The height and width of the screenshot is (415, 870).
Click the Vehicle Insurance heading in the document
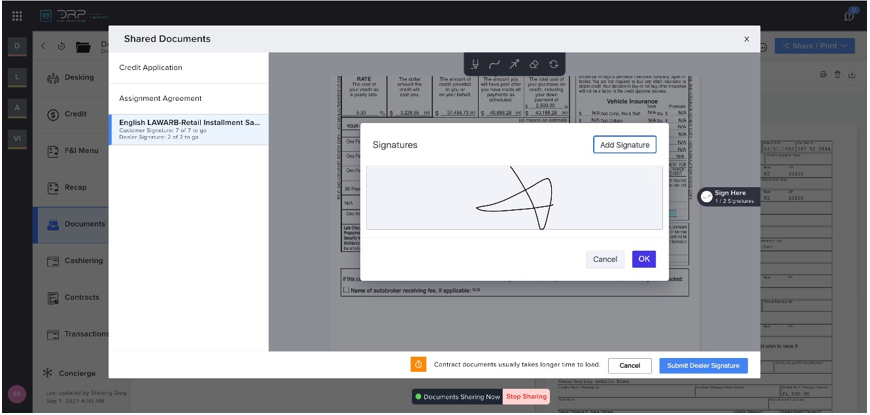tap(632, 102)
